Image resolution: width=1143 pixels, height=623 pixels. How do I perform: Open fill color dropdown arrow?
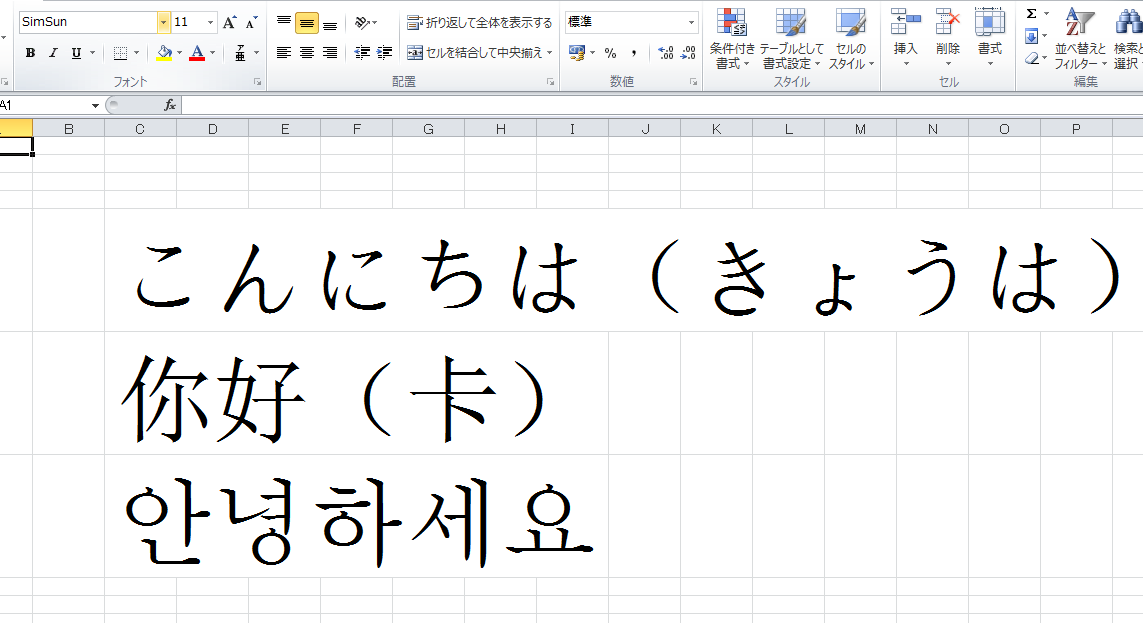179,52
